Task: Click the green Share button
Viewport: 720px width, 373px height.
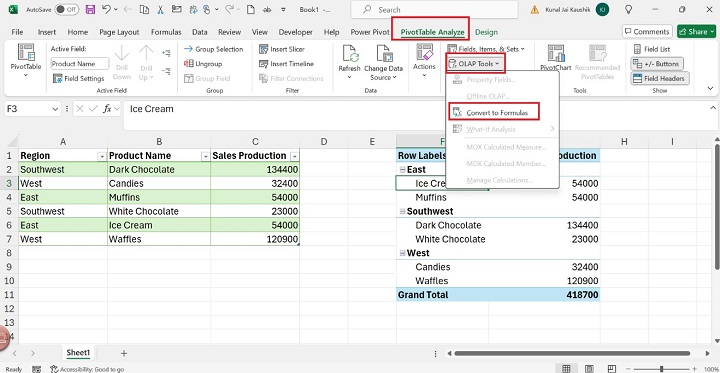Action: (x=696, y=32)
